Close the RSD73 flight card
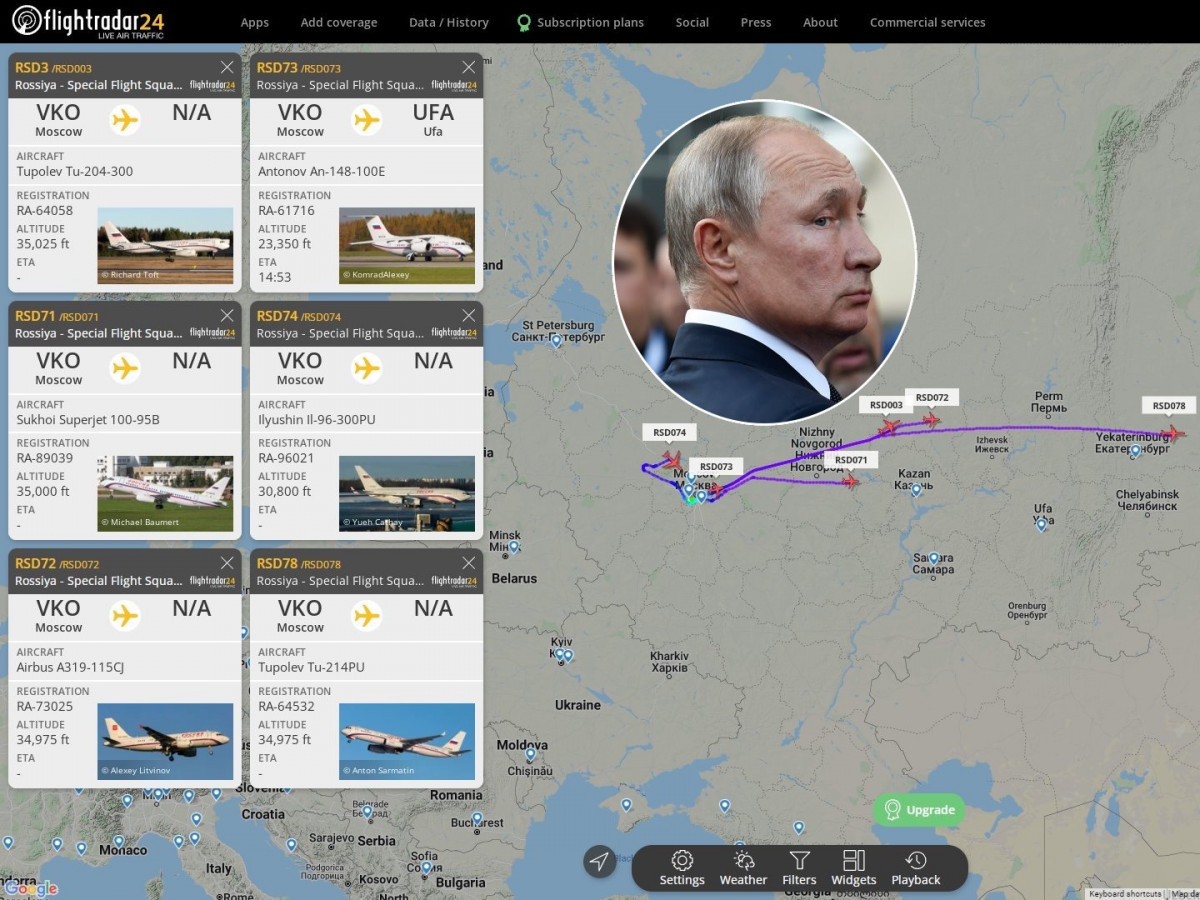Screen dimensions: 1200x900 tap(468, 67)
